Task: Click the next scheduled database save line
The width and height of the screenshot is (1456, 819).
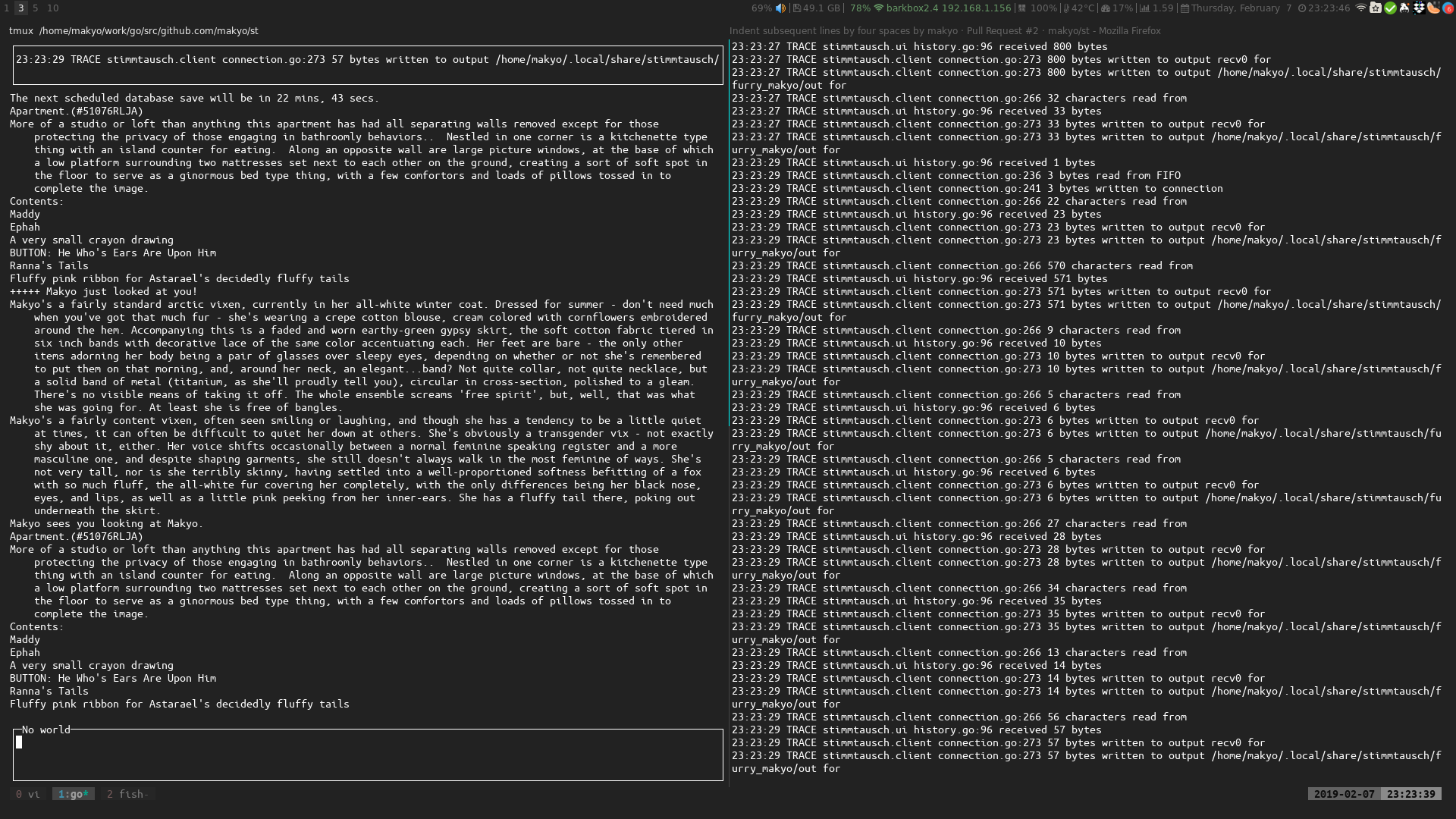Action: [x=194, y=98]
